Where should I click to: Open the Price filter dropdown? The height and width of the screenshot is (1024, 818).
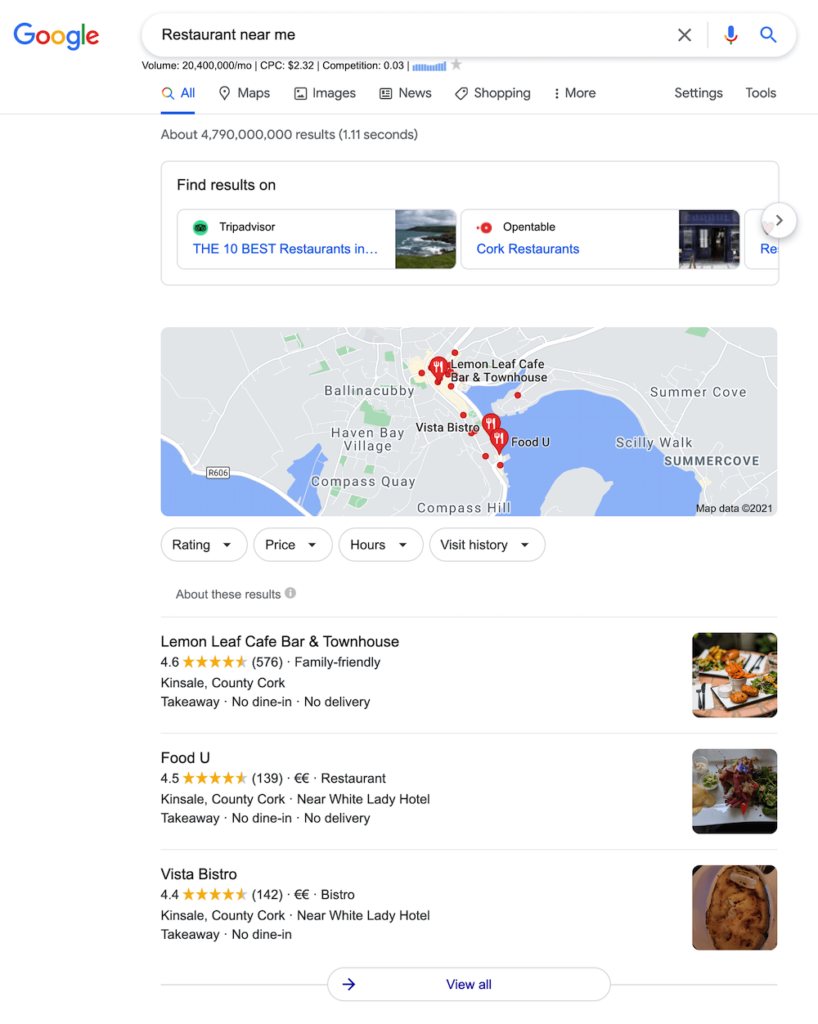coord(292,545)
